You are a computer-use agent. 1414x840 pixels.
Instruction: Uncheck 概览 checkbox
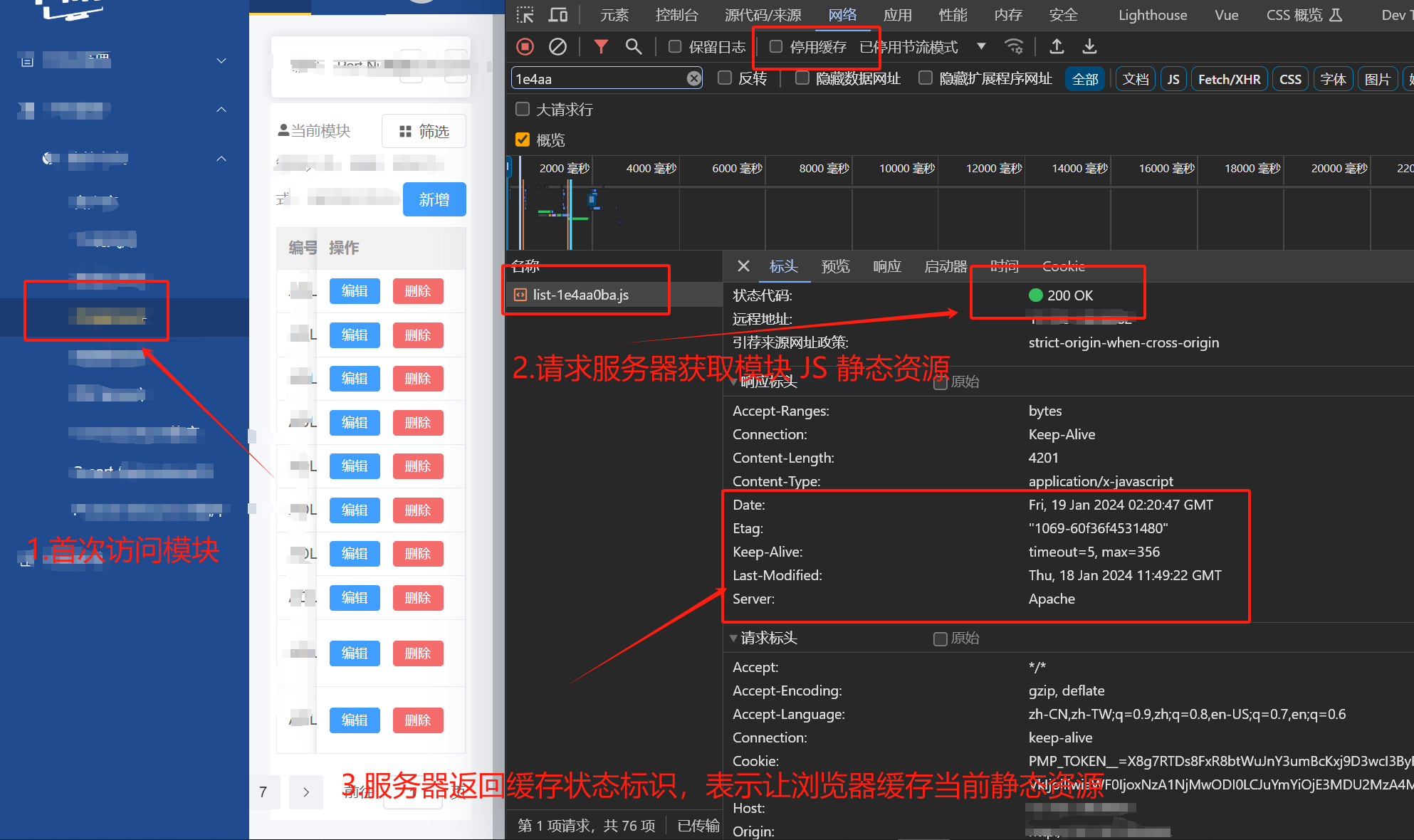[523, 140]
